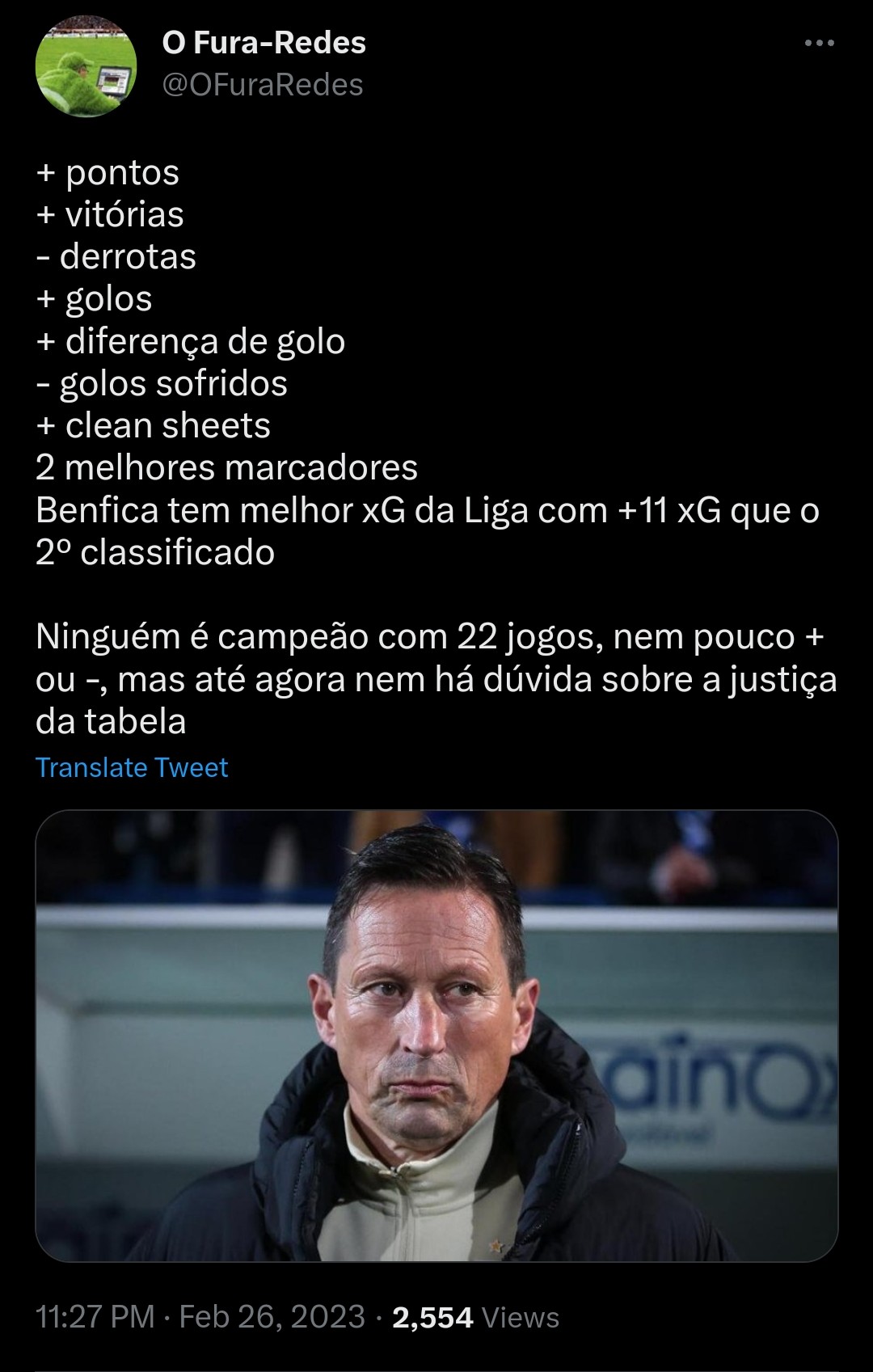Click the 'Benfica tem melhor xG' sentence

pyautogui.click(x=428, y=531)
